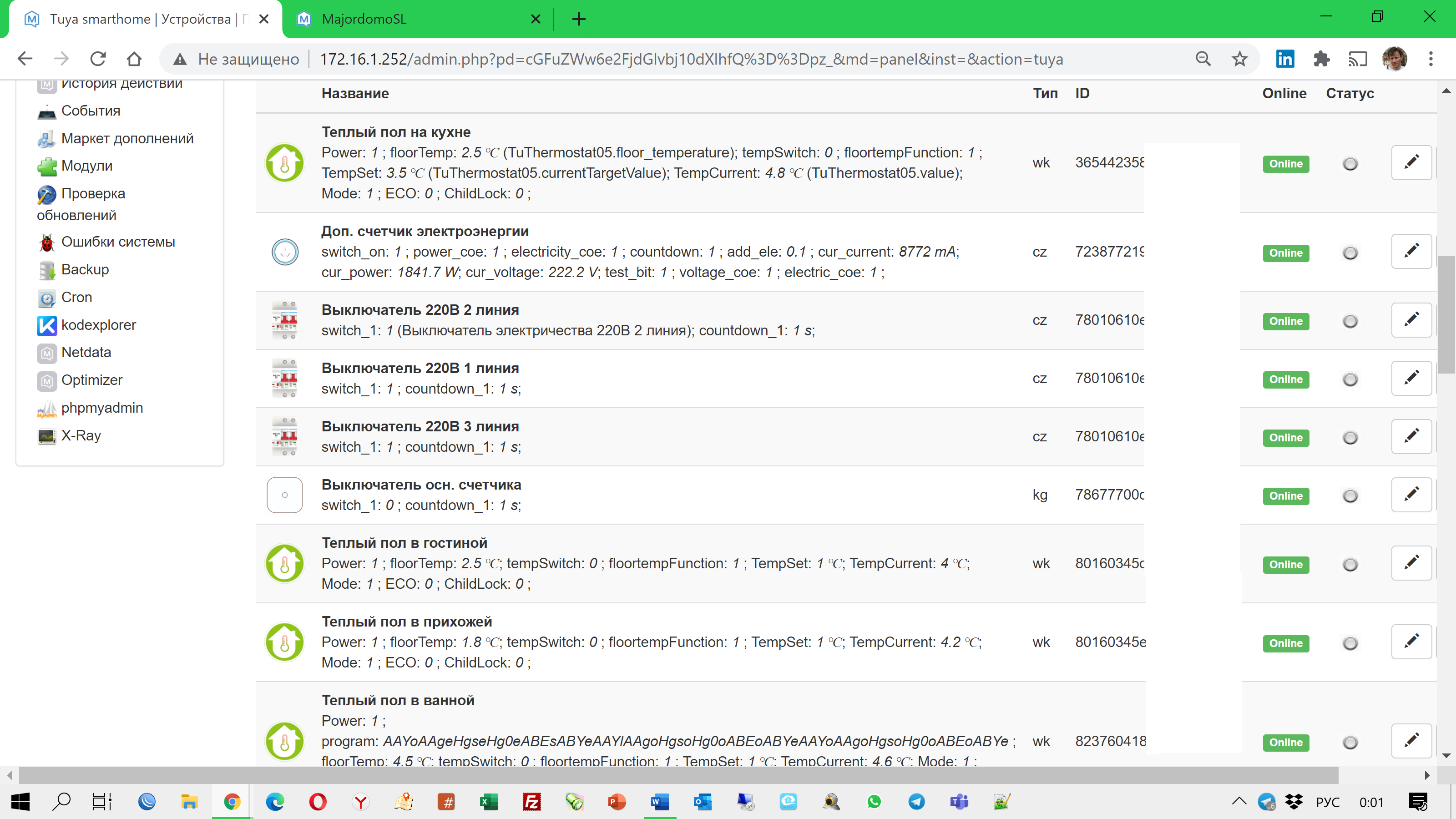Open kodexplorer from the sidebar
Image resolution: width=1456 pixels, height=819 pixels.
[47, 325]
